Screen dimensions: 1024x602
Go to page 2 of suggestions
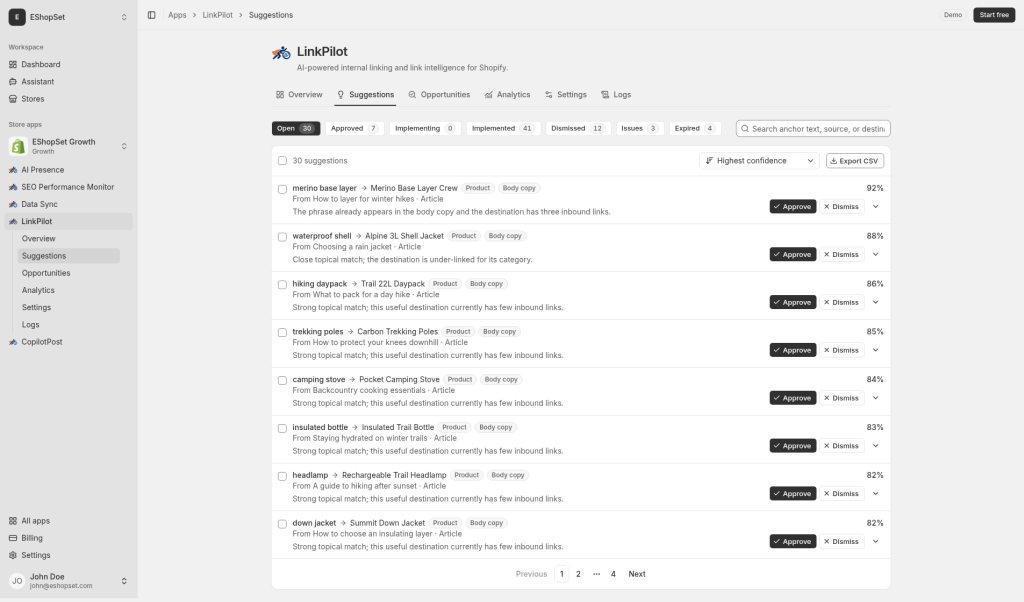coord(578,574)
